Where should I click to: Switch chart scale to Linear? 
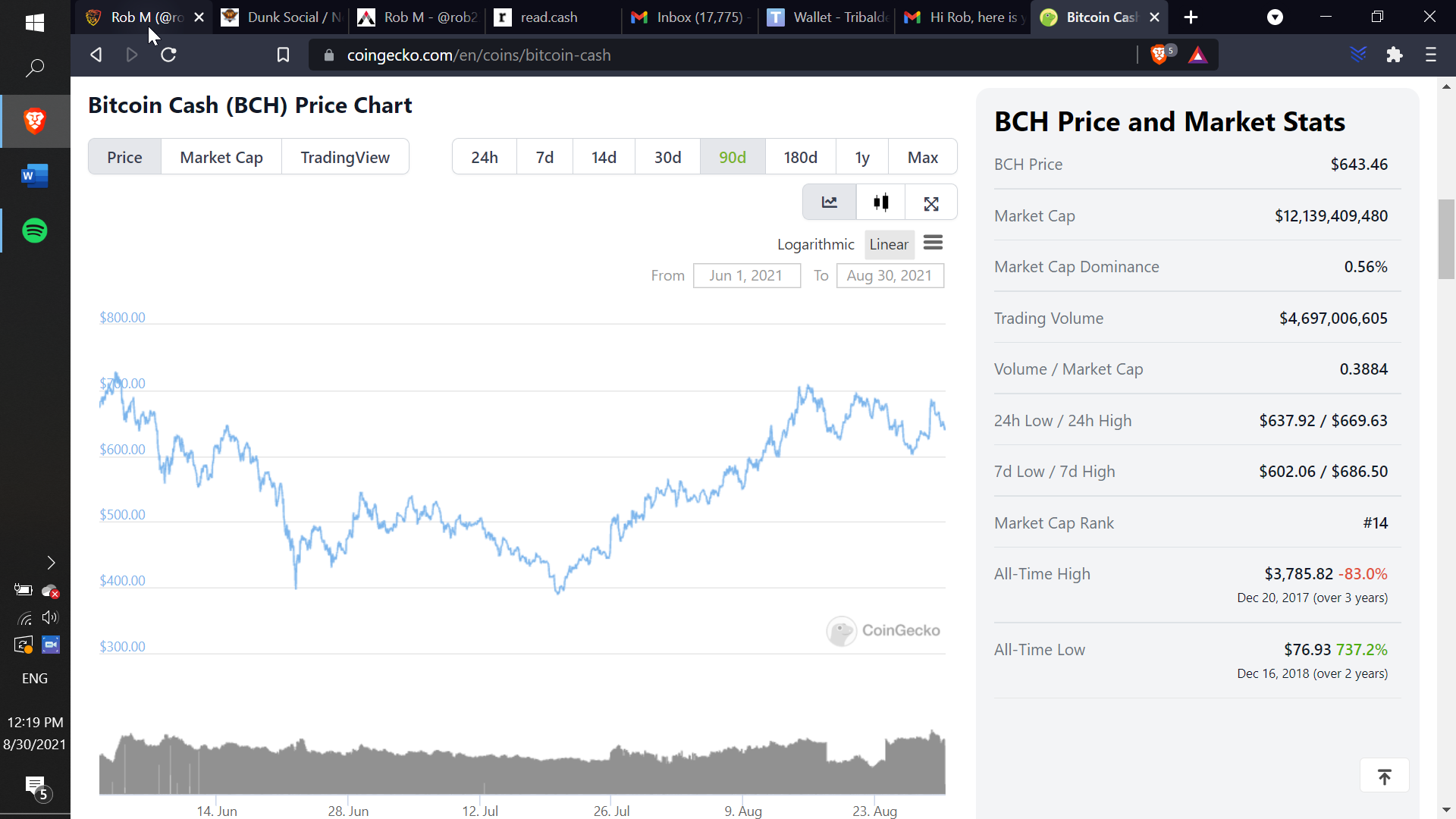pos(889,244)
